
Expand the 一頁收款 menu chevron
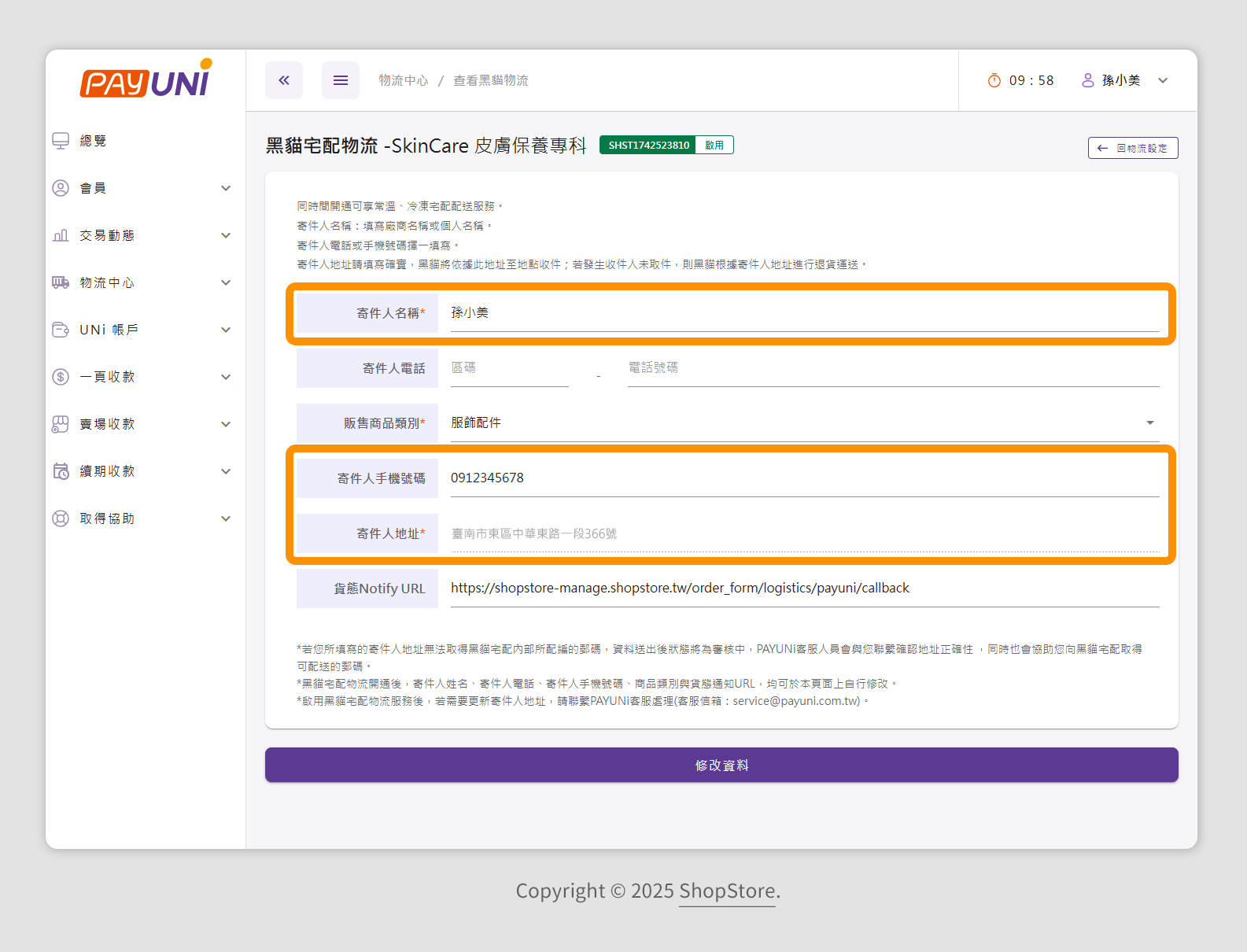tap(226, 377)
